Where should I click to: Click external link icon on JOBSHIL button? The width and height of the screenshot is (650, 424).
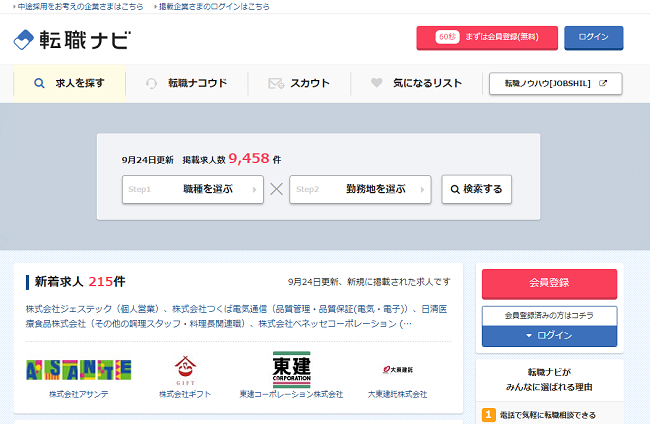603,83
